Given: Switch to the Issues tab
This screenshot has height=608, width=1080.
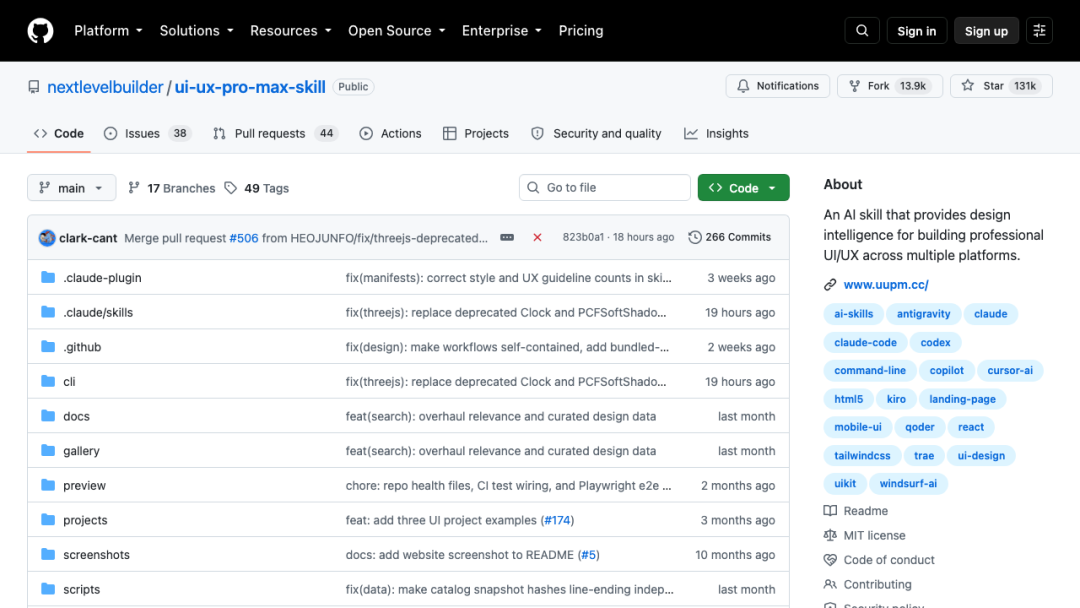Looking at the screenshot, I should point(147,134).
